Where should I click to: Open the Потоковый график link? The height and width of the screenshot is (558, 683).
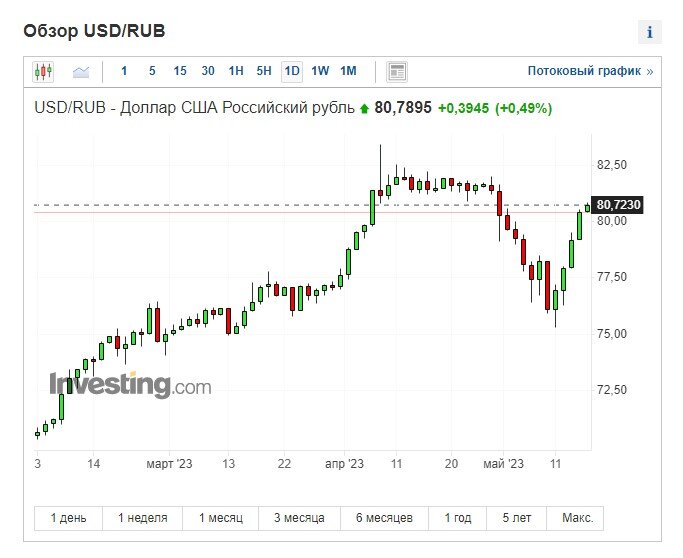(x=590, y=71)
